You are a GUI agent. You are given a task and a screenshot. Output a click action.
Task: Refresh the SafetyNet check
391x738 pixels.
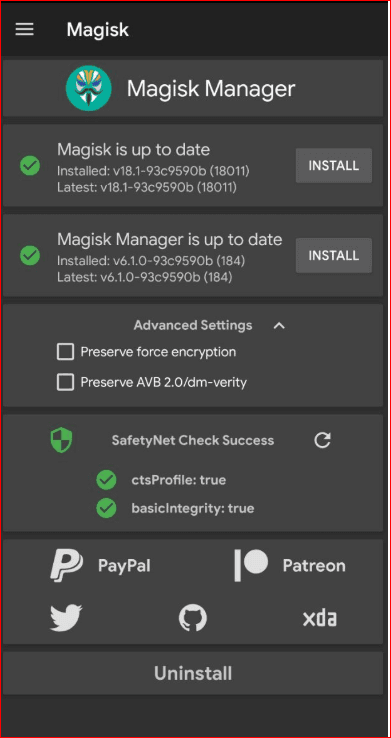[322, 441]
